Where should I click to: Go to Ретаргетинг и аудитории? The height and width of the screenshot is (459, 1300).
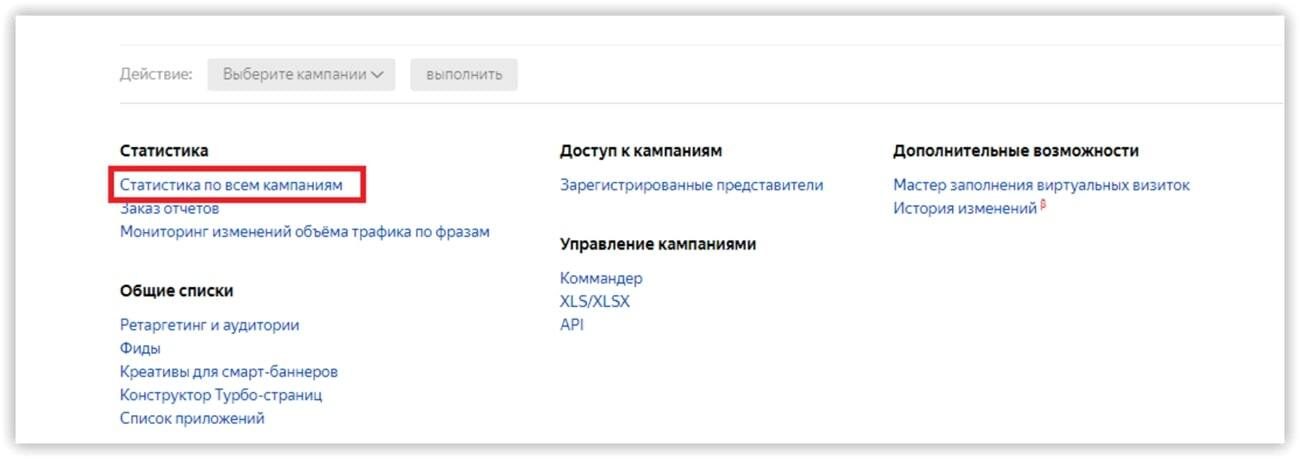(209, 325)
